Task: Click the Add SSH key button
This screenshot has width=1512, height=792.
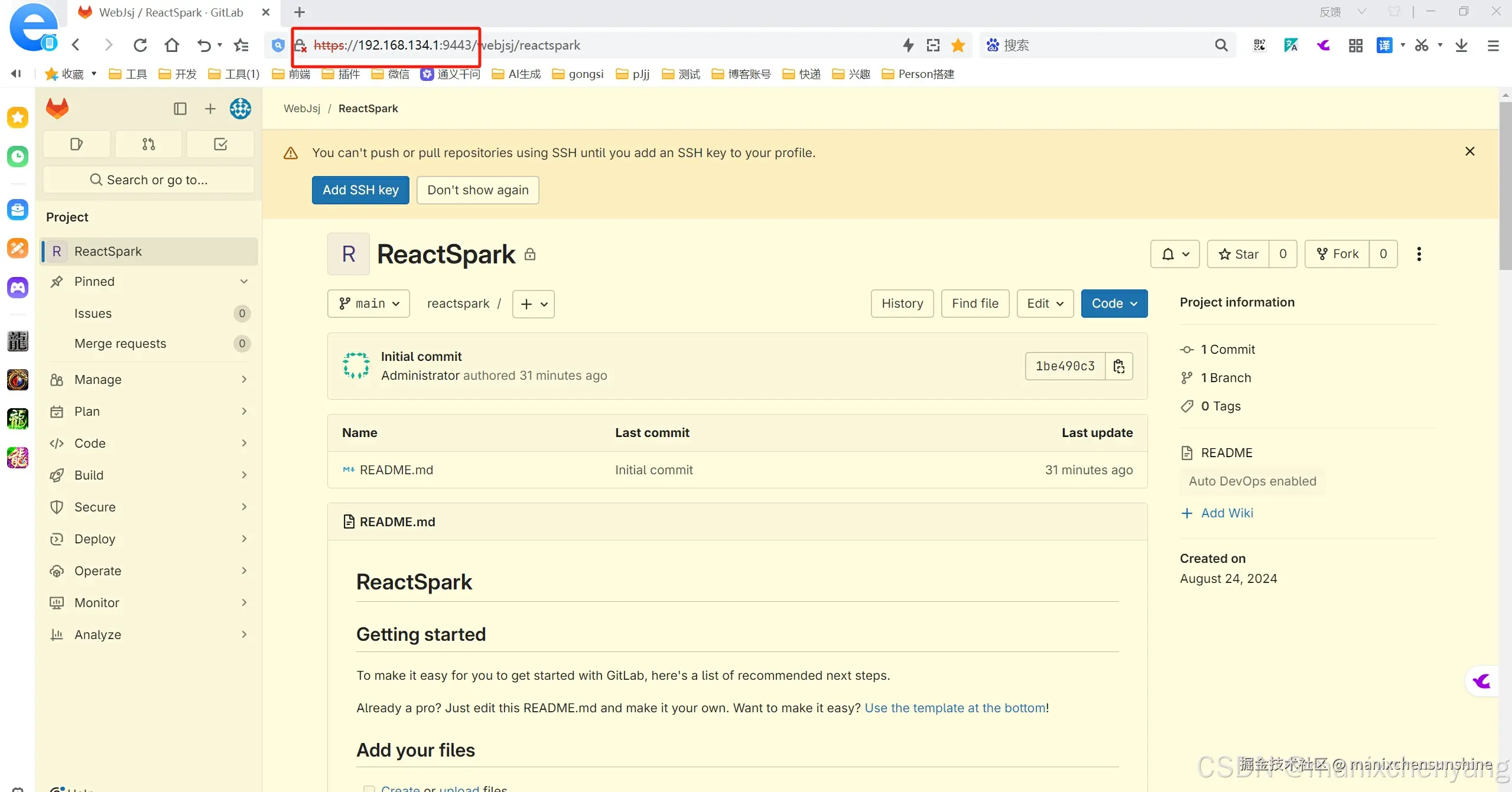Action: (360, 190)
